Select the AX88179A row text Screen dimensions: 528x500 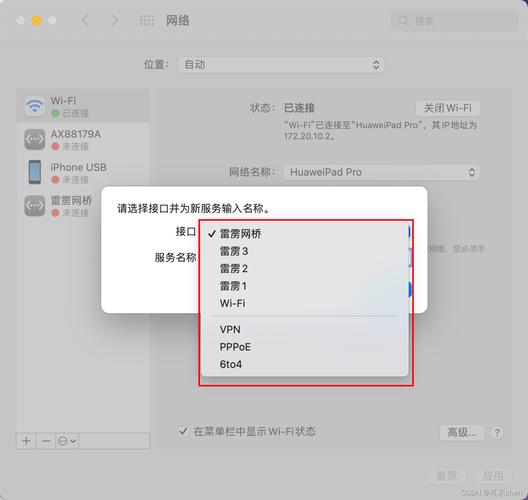tap(75, 134)
